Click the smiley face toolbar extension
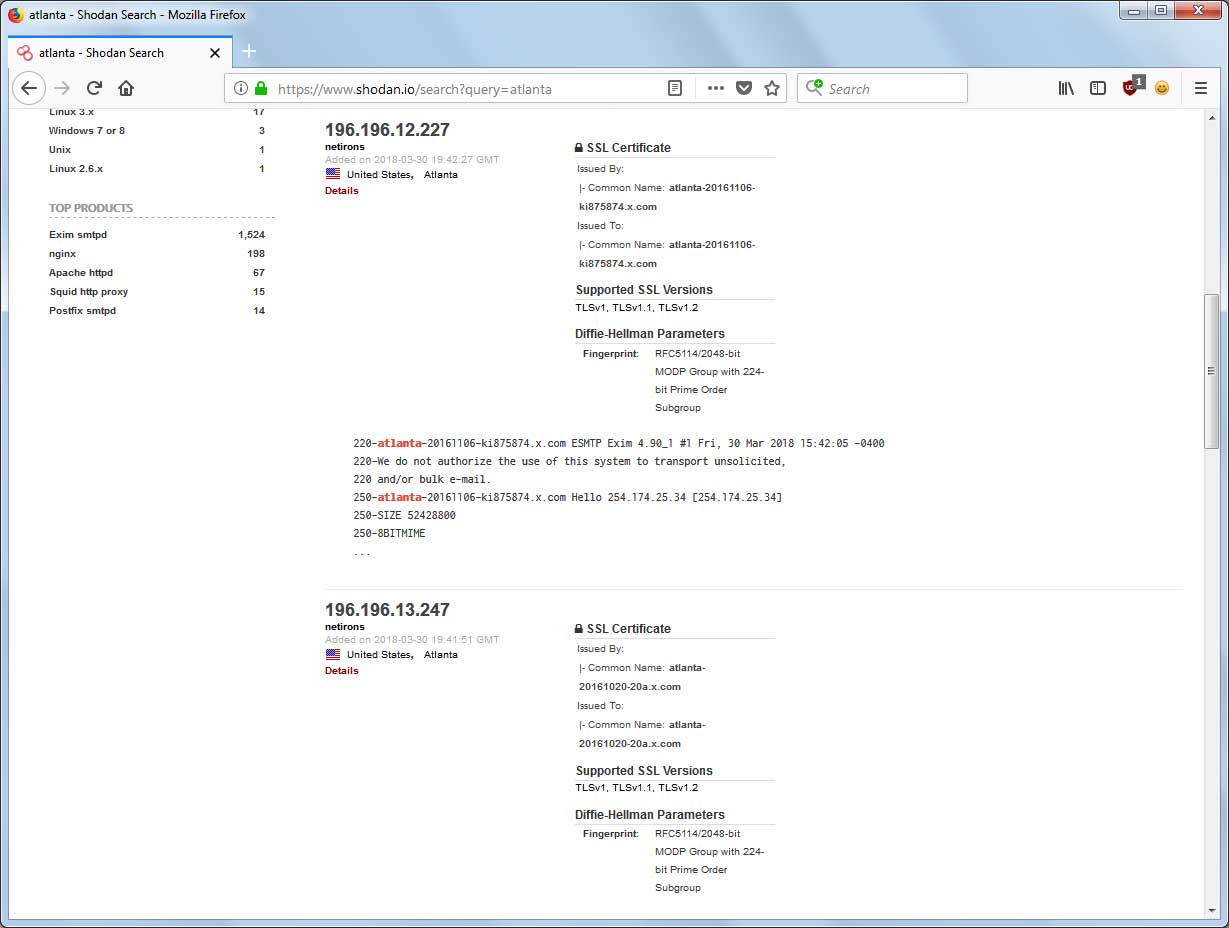Image resolution: width=1229 pixels, height=928 pixels. [x=1162, y=88]
